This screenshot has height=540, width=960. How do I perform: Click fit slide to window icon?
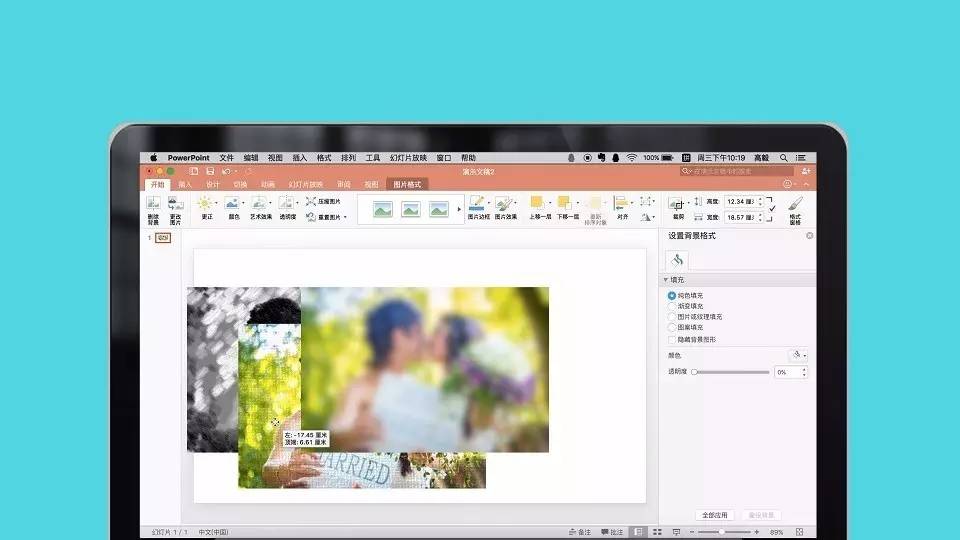(799, 532)
